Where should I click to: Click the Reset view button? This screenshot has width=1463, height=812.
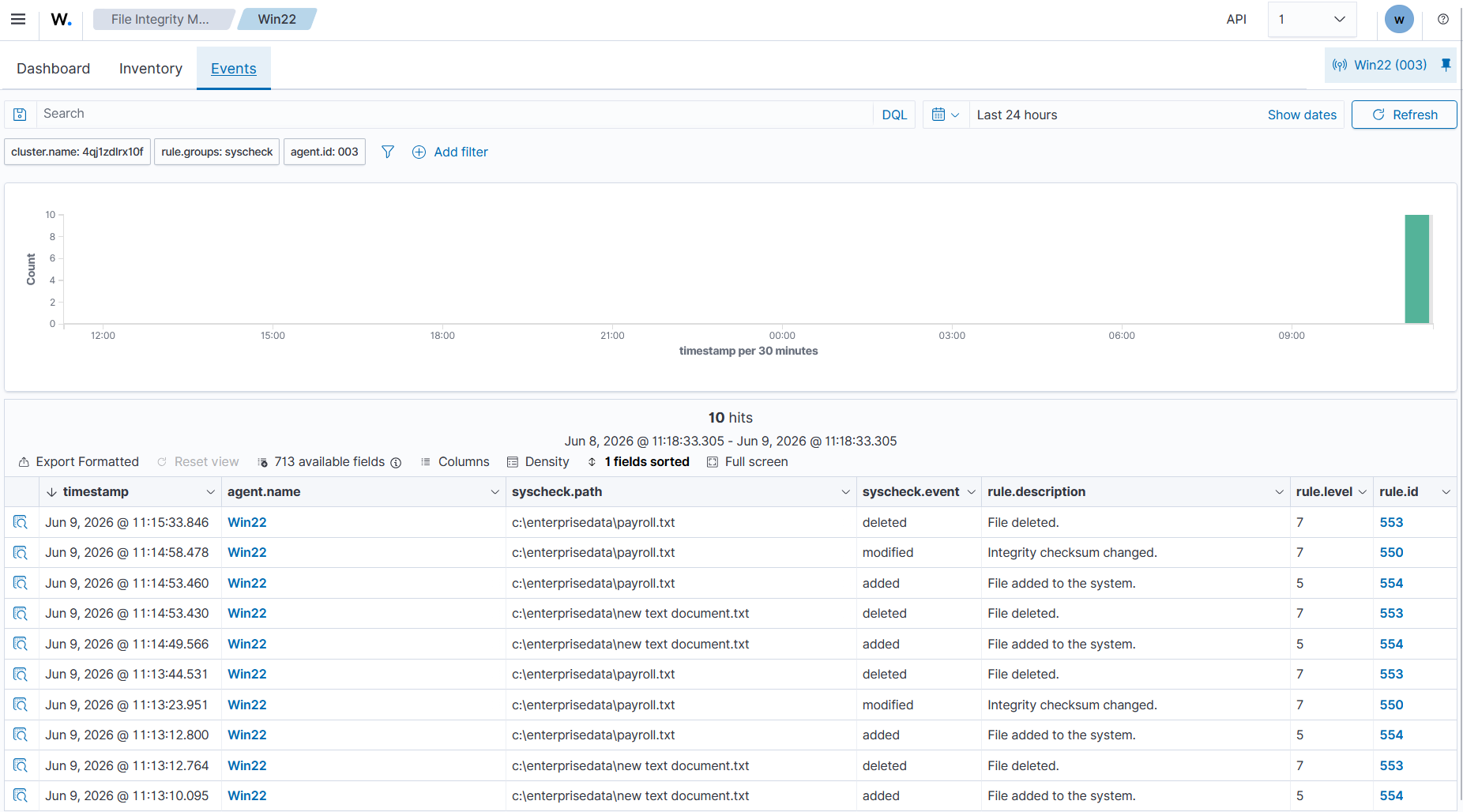[197, 462]
